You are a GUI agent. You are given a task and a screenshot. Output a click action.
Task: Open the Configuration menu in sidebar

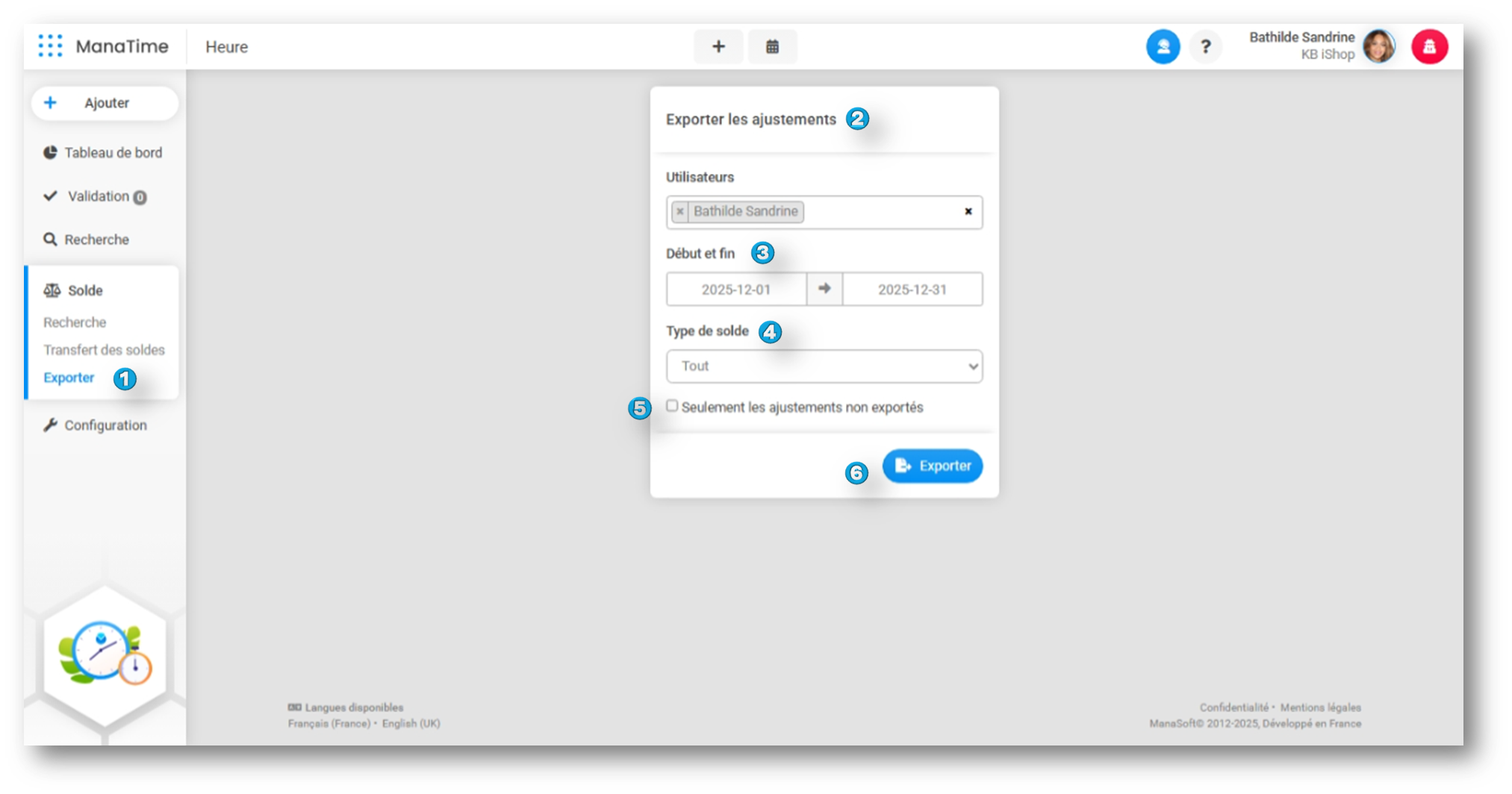[x=105, y=425]
